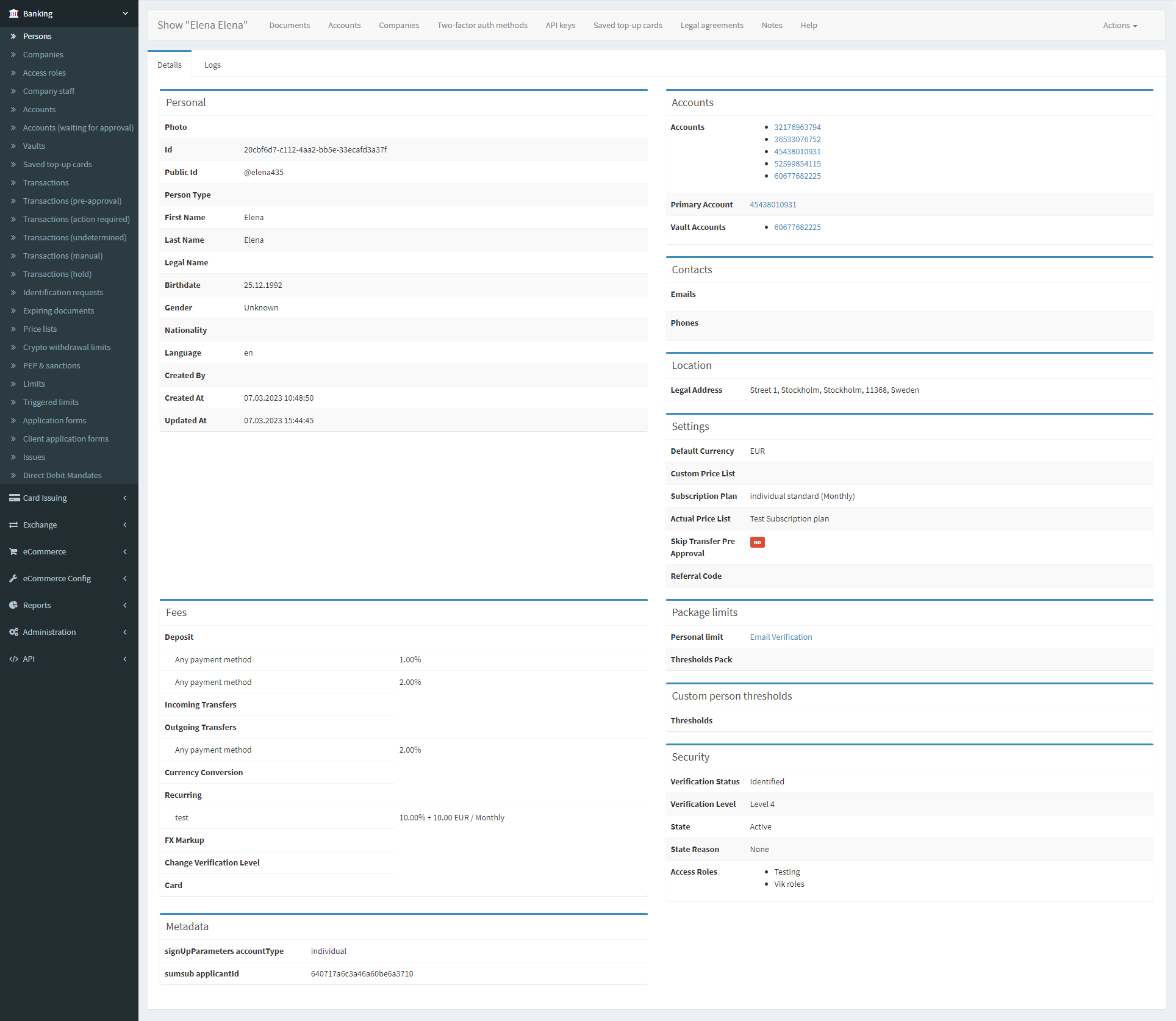Open the Actions dropdown menu
1176x1021 pixels.
(1119, 25)
